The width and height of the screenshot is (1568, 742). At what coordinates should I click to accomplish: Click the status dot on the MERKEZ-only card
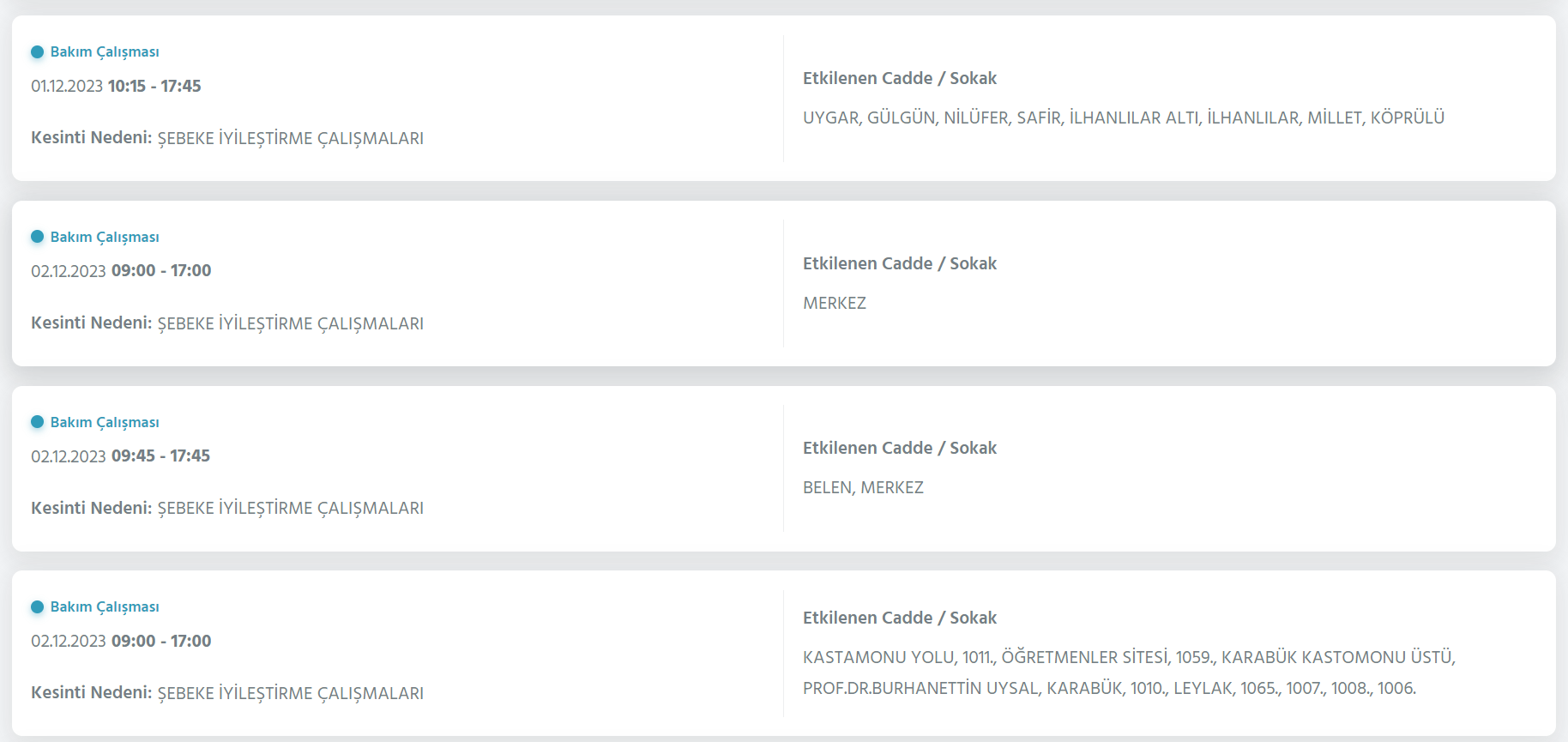tap(37, 237)
